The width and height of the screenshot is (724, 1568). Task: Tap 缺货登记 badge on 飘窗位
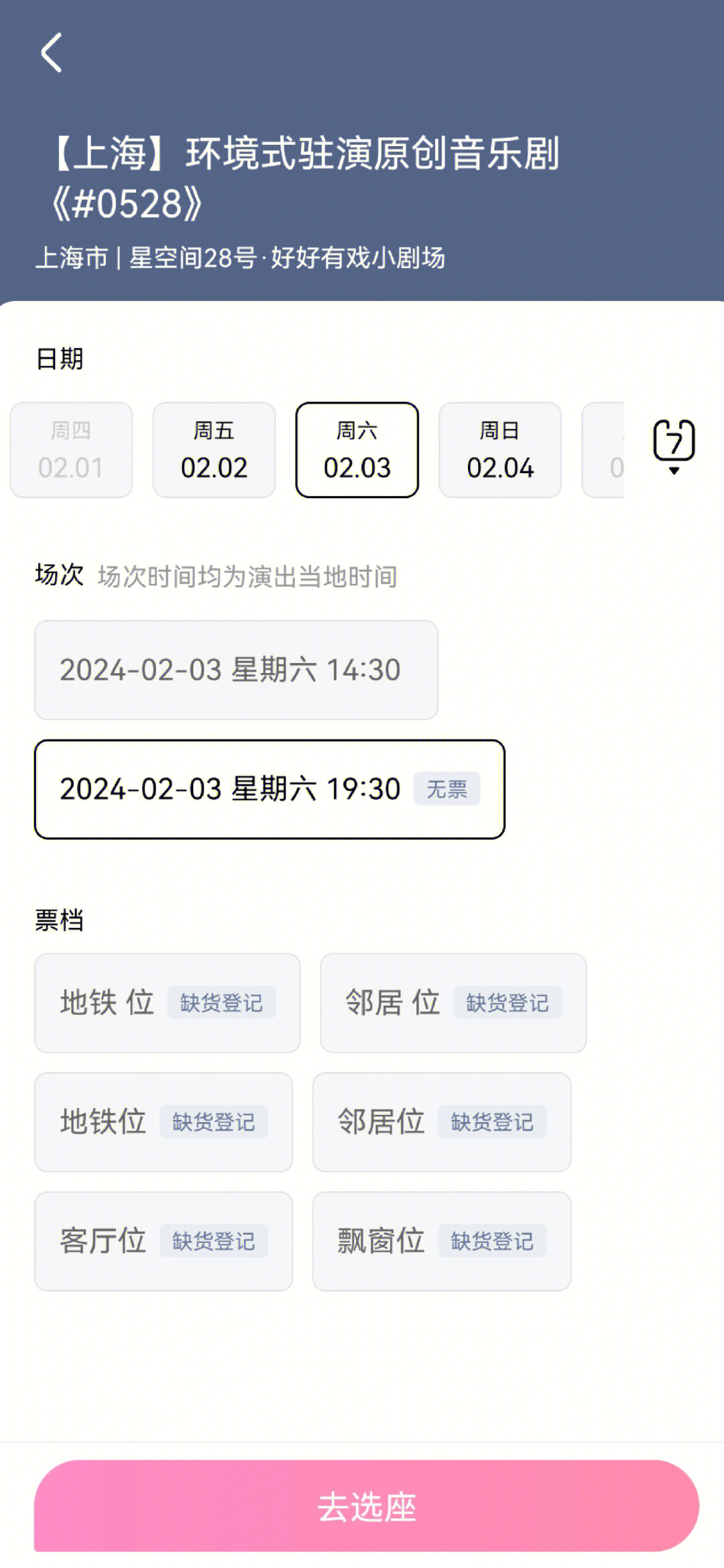click(492, 1241)
